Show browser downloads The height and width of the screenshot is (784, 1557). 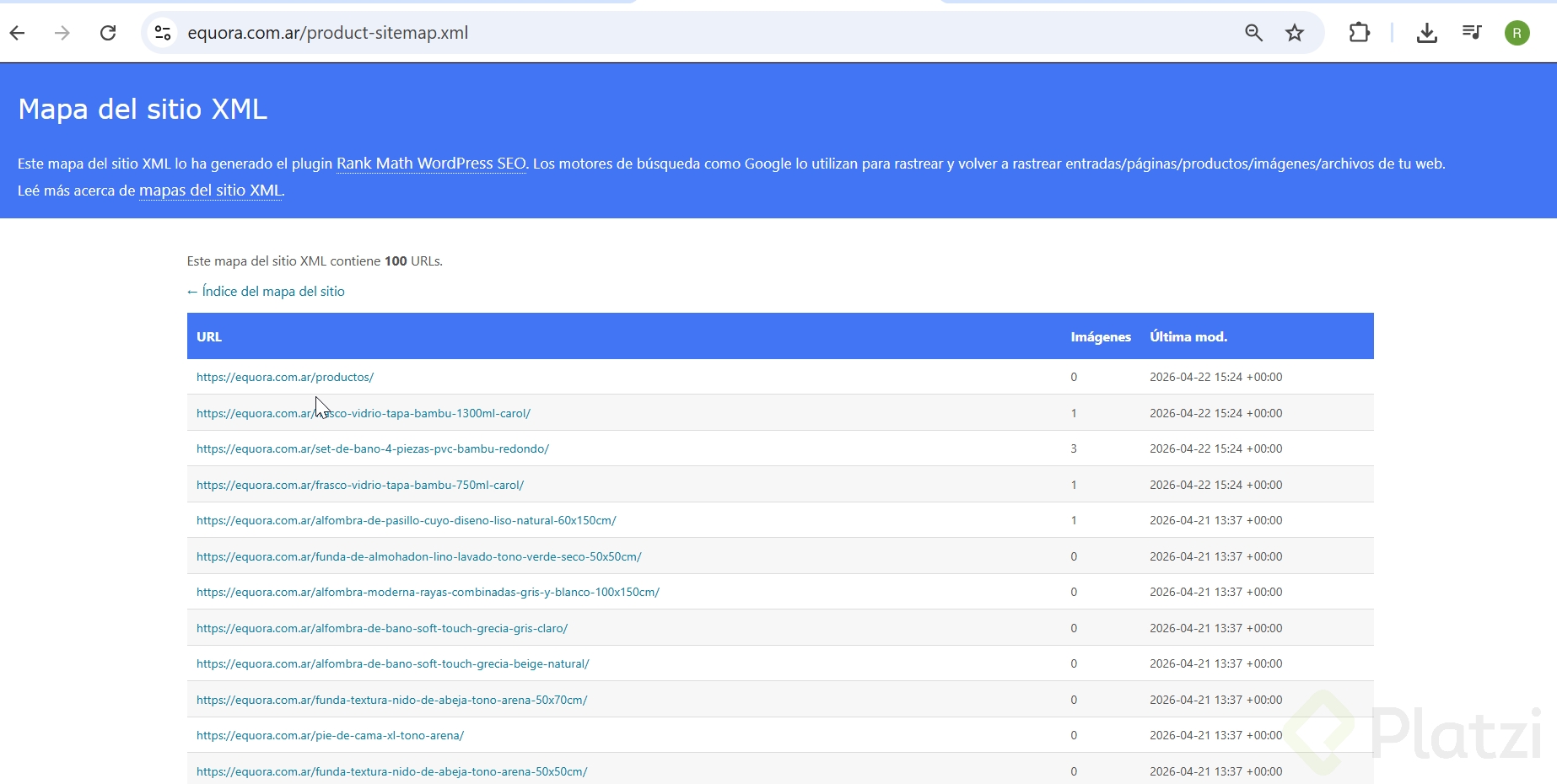[1427, 33]
